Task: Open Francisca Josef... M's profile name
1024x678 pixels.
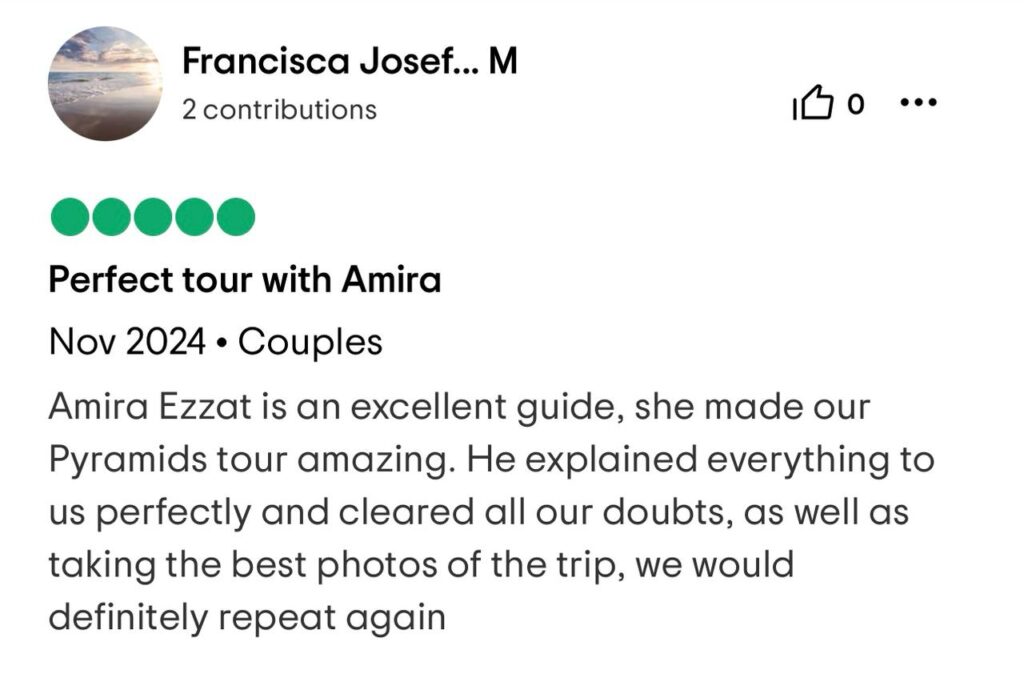Action: (350, 63)
